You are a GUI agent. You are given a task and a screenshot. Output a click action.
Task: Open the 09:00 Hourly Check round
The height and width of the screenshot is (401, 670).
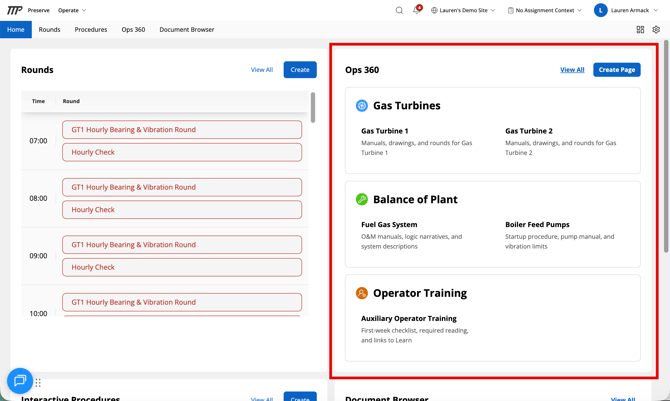pyautogui.click(x=182, y=267)
